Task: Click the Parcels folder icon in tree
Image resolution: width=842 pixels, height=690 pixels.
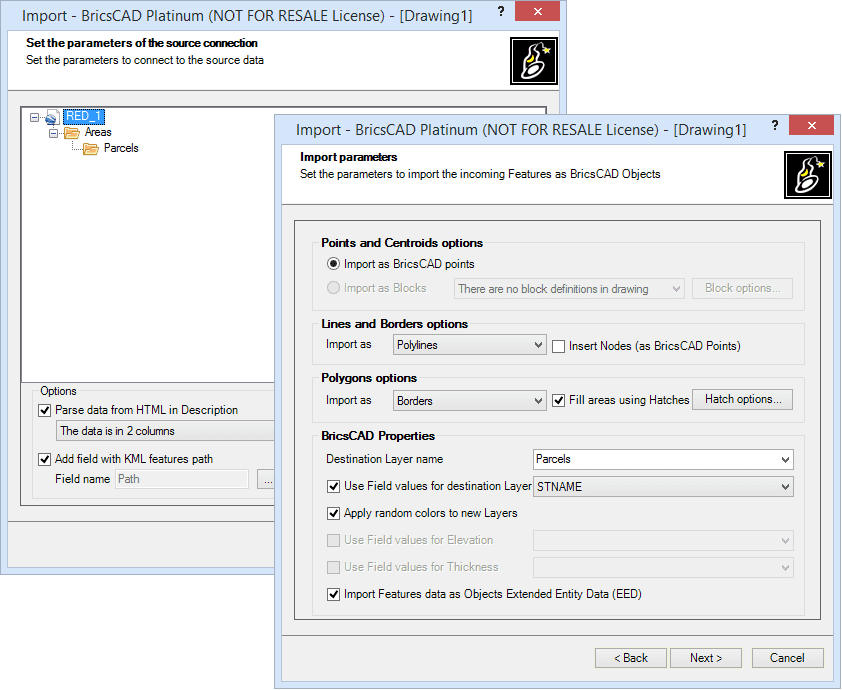Action: click(90, 149)
